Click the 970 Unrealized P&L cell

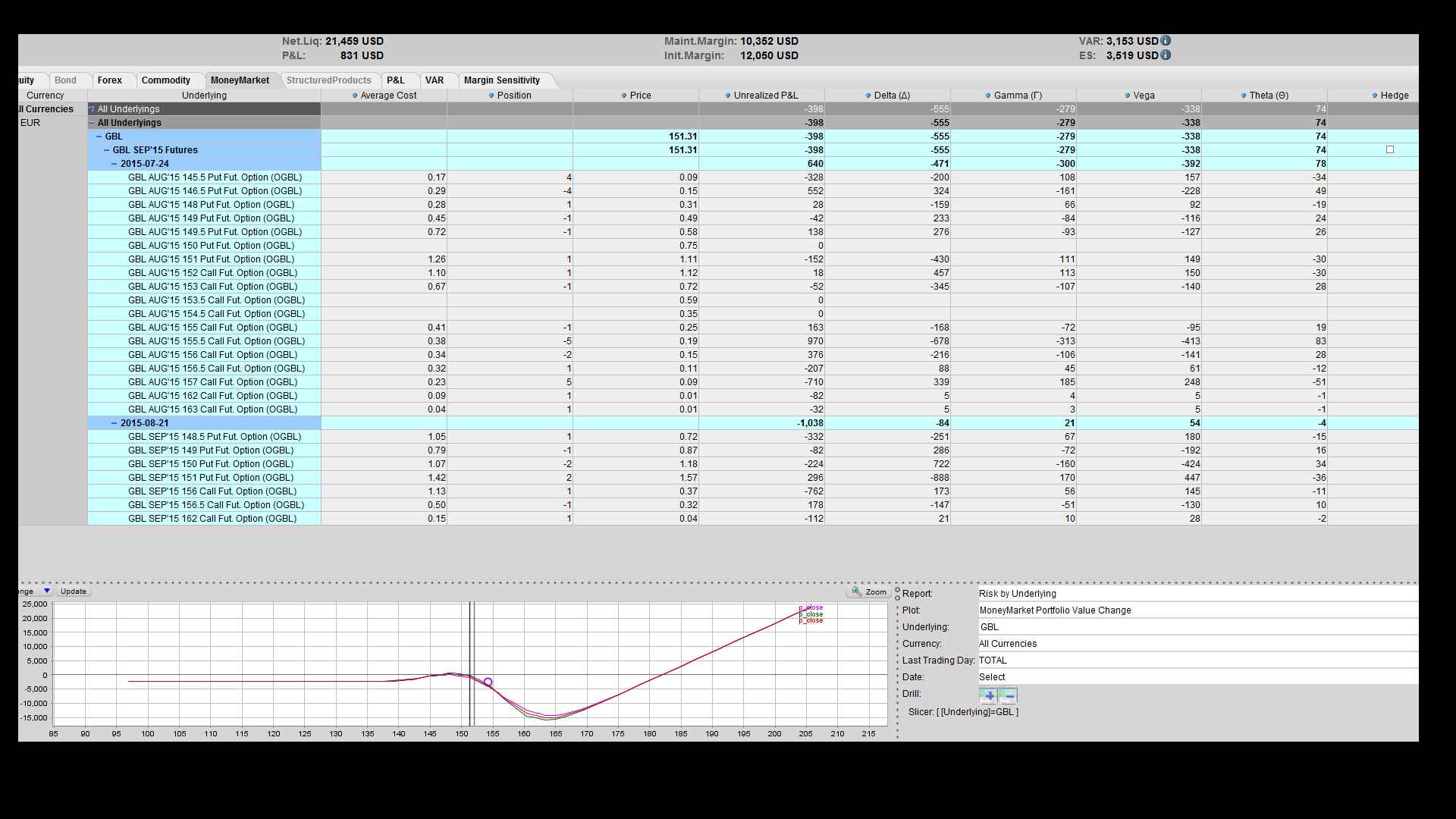pos(761,341)
